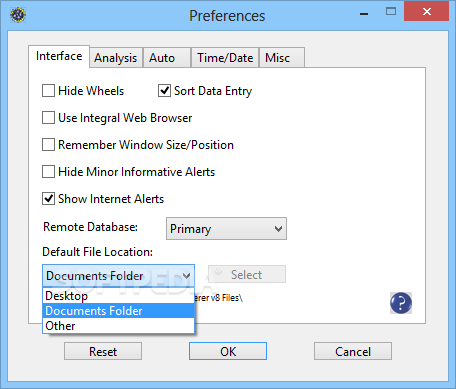Maximize the Preferences window
This screenshot has height=389, width=456.
(391, 12)
